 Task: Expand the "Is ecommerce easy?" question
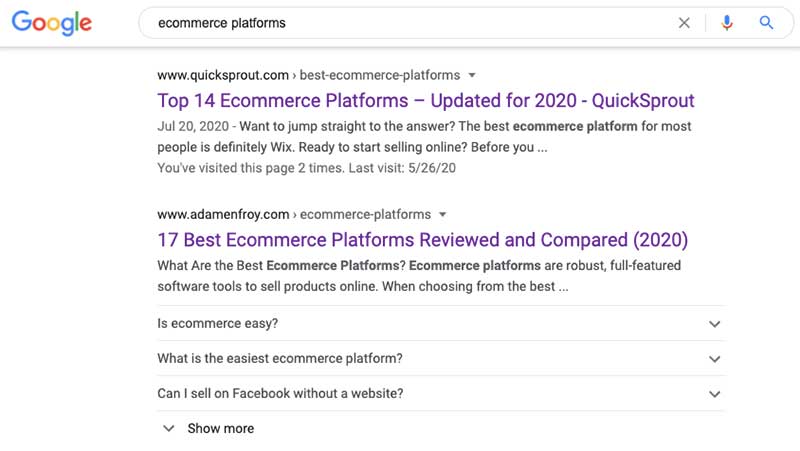[218, 324]
